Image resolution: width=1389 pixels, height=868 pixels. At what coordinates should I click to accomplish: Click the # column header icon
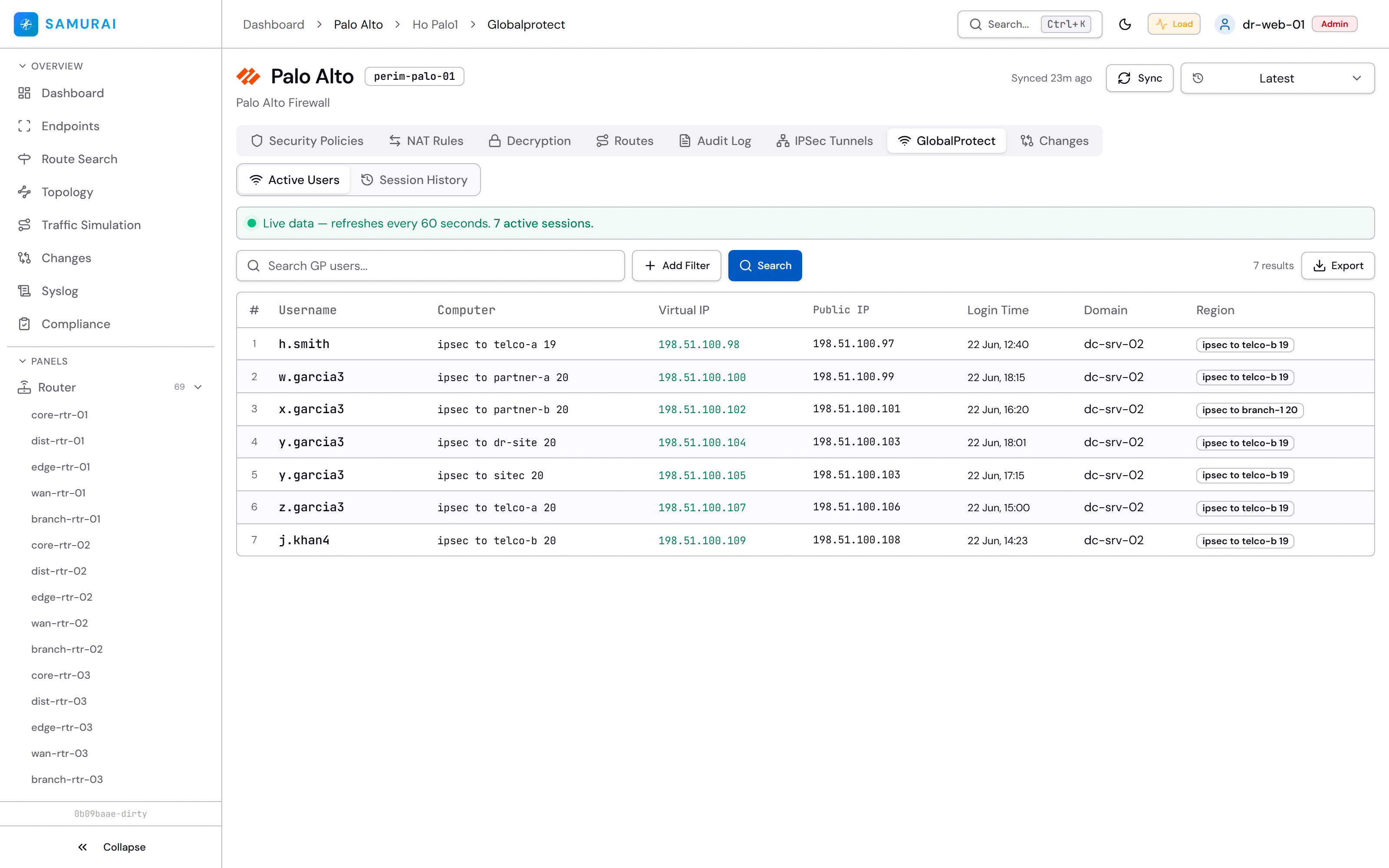[x=254, y=310]
